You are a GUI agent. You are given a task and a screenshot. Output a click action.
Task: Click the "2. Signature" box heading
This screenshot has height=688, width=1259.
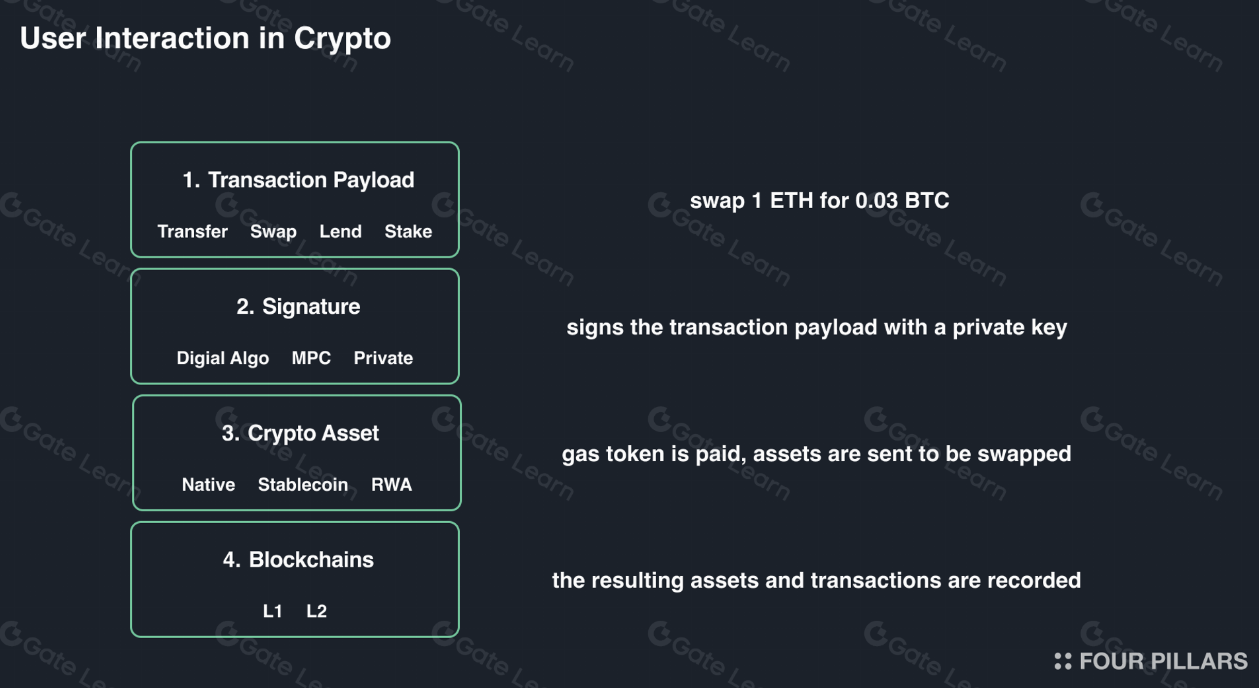click(x=298, y=308)
